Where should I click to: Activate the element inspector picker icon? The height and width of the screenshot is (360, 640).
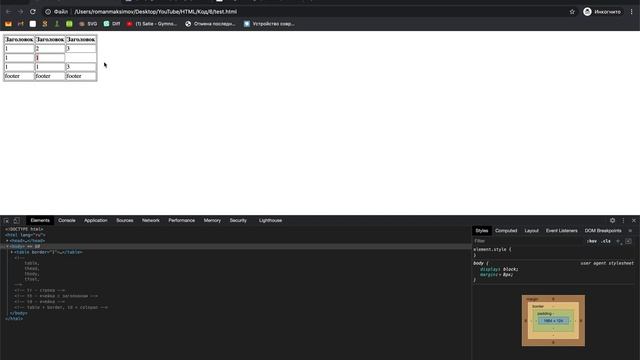click(7, 220)
